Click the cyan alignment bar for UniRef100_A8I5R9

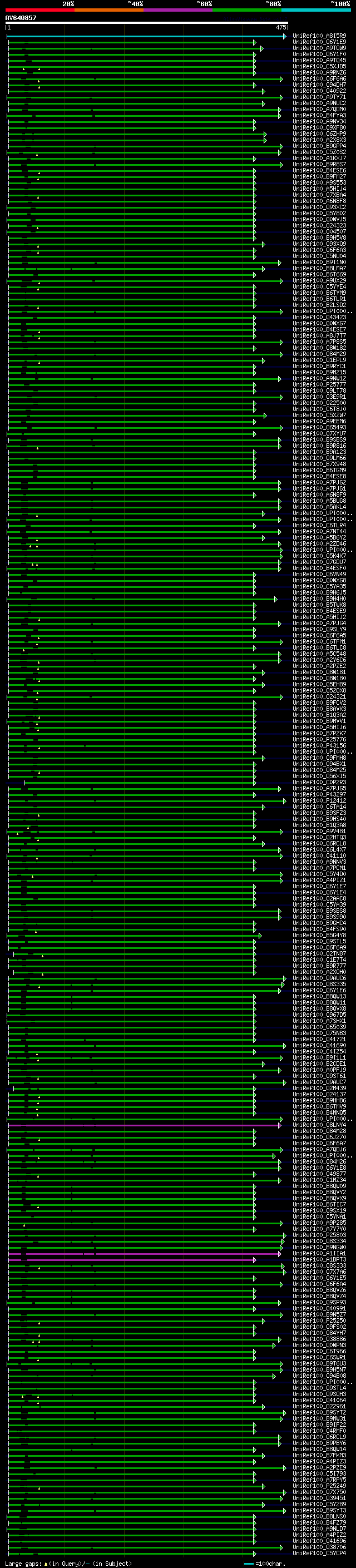pyautogui.click(x=147, y=37)
